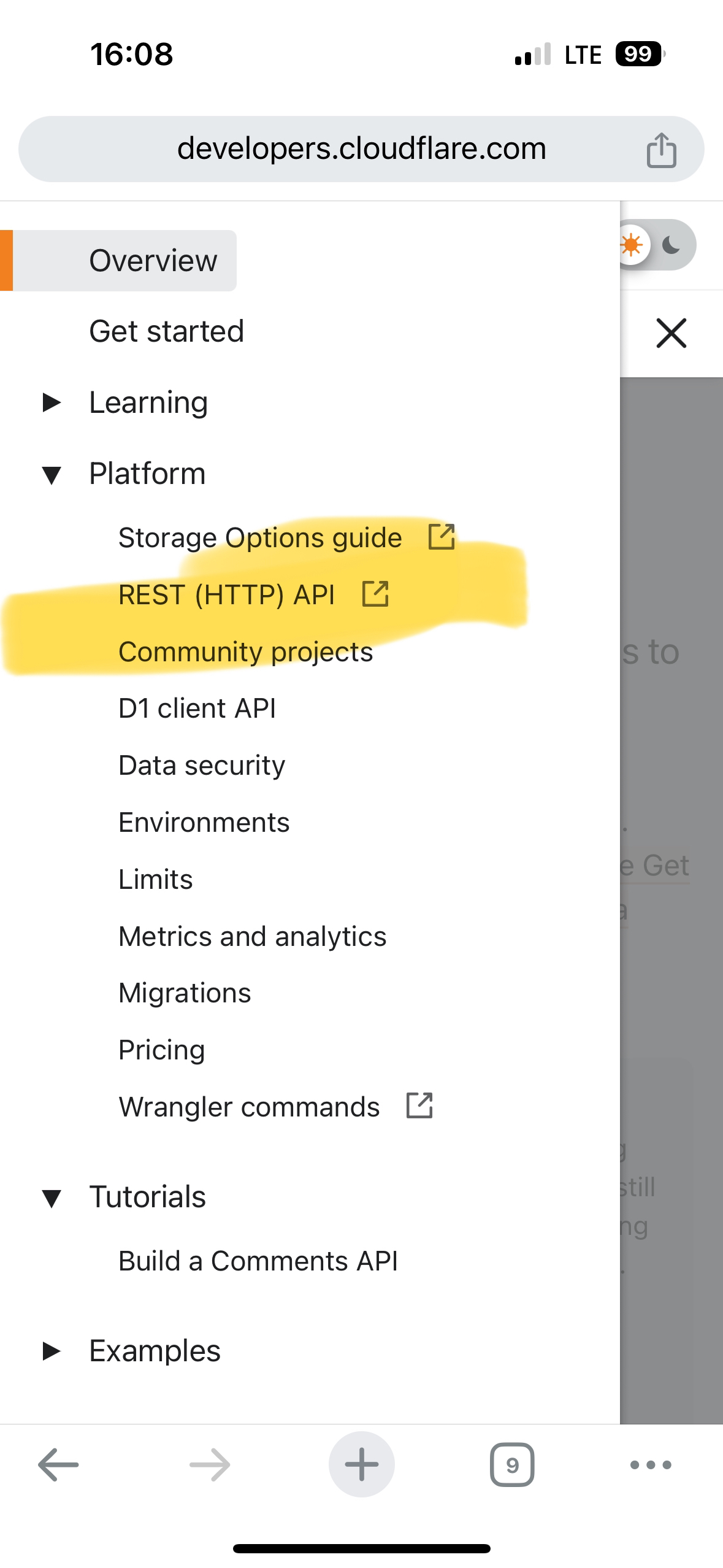Open the Build a Comments API tutorial
The height and width of the screenshot is (1568, 723).
pyautogui.click(x=258, y=1261)
